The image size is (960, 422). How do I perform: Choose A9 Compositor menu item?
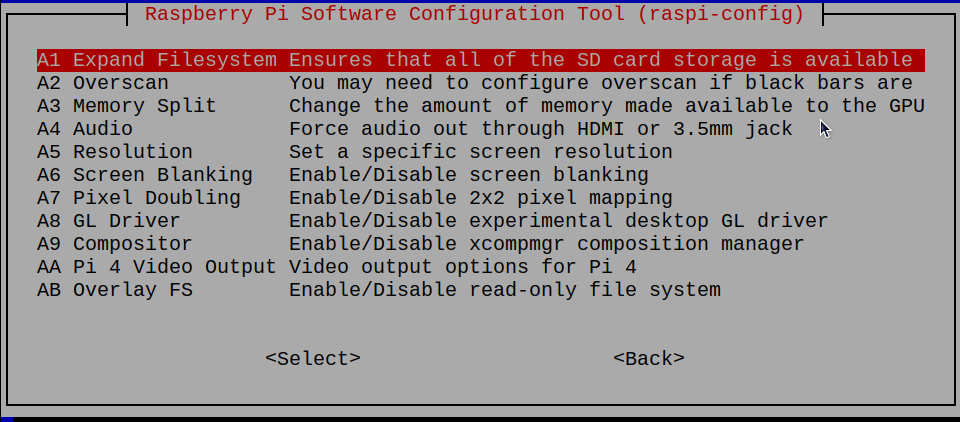115,244
